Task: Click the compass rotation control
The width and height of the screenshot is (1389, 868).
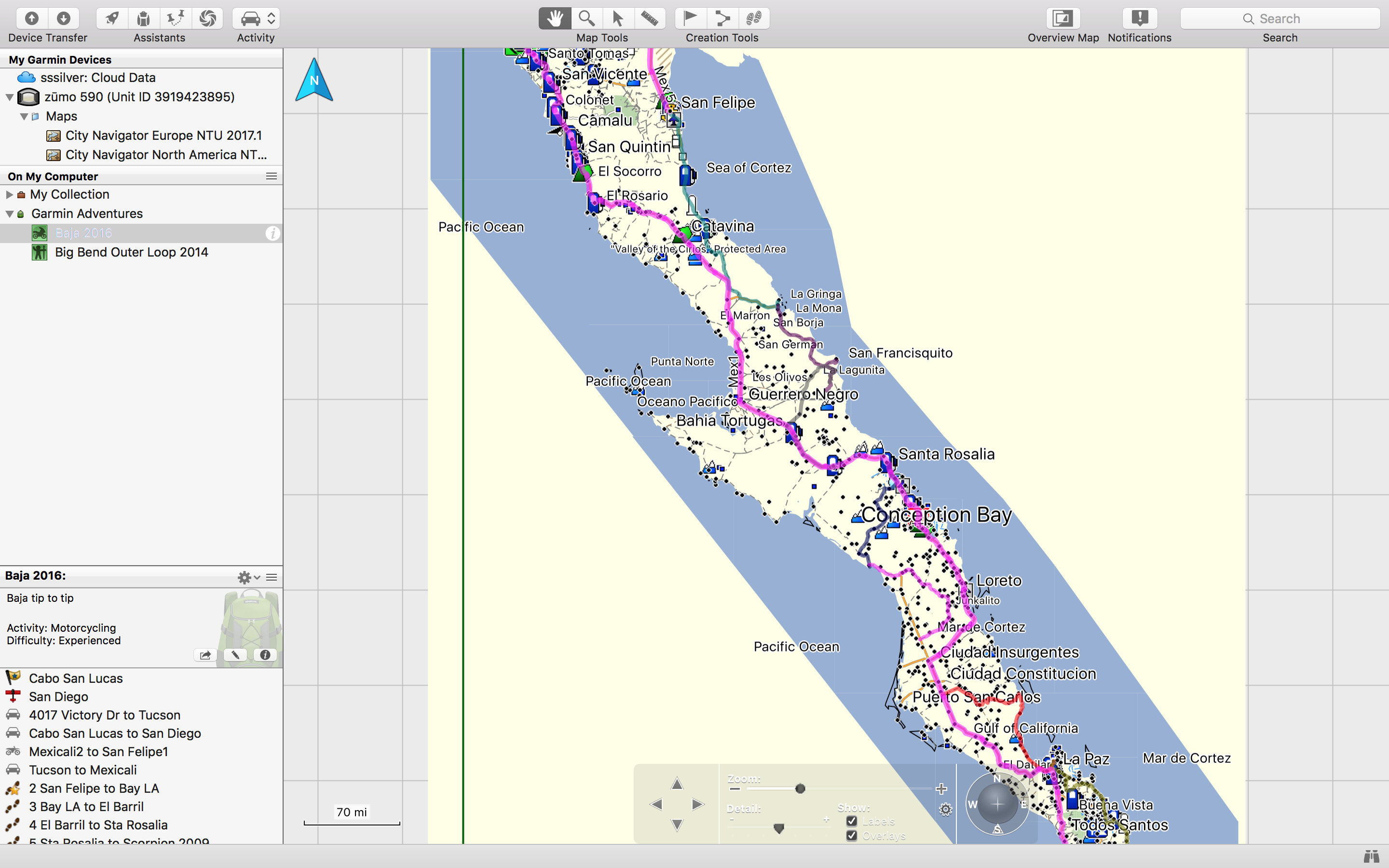Action: (x=997, y=804)
